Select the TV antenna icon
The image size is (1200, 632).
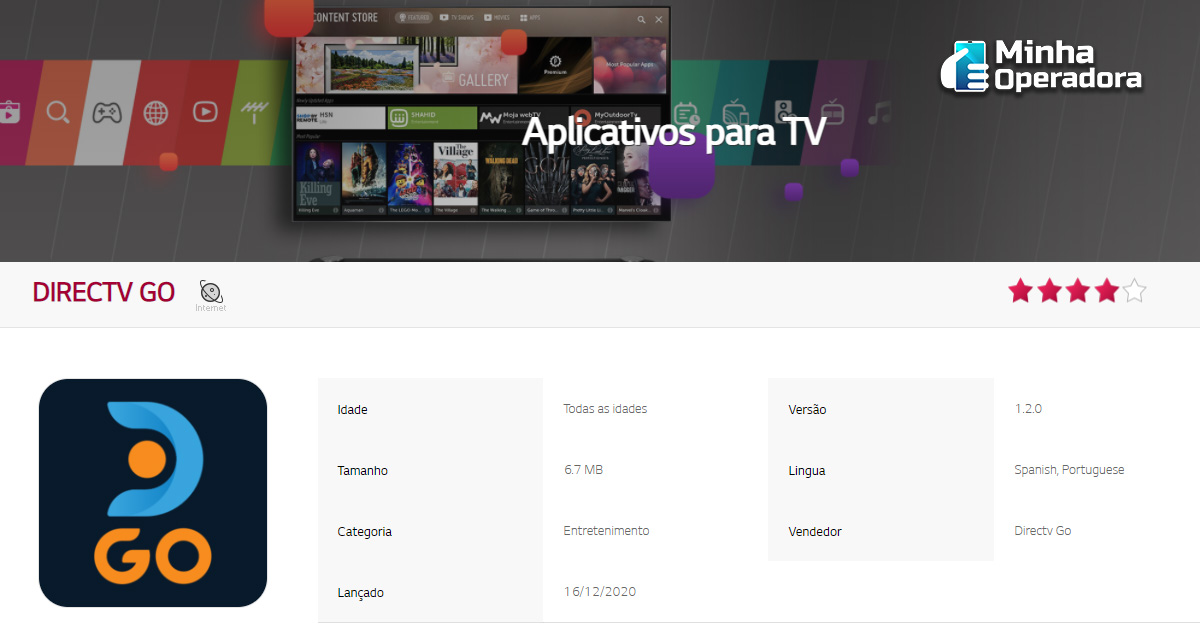click(250, 112)
